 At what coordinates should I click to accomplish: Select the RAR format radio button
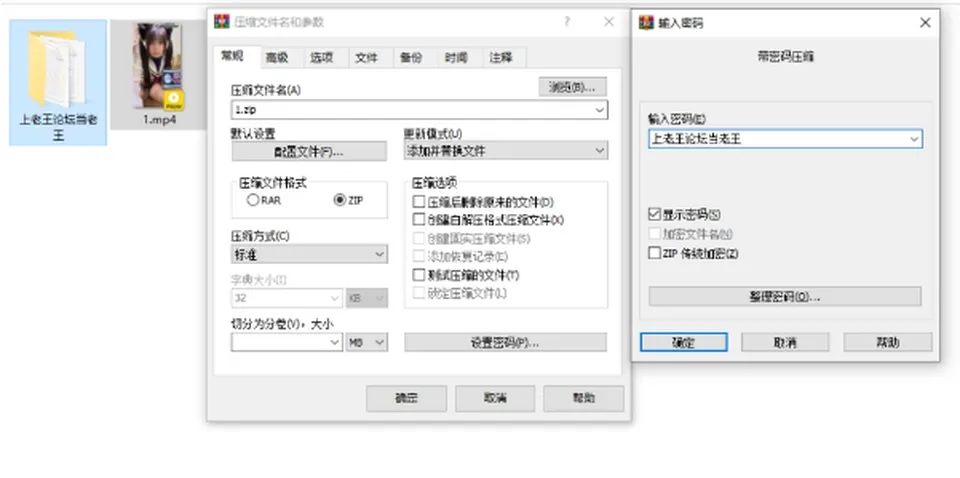tap(252, 200)
